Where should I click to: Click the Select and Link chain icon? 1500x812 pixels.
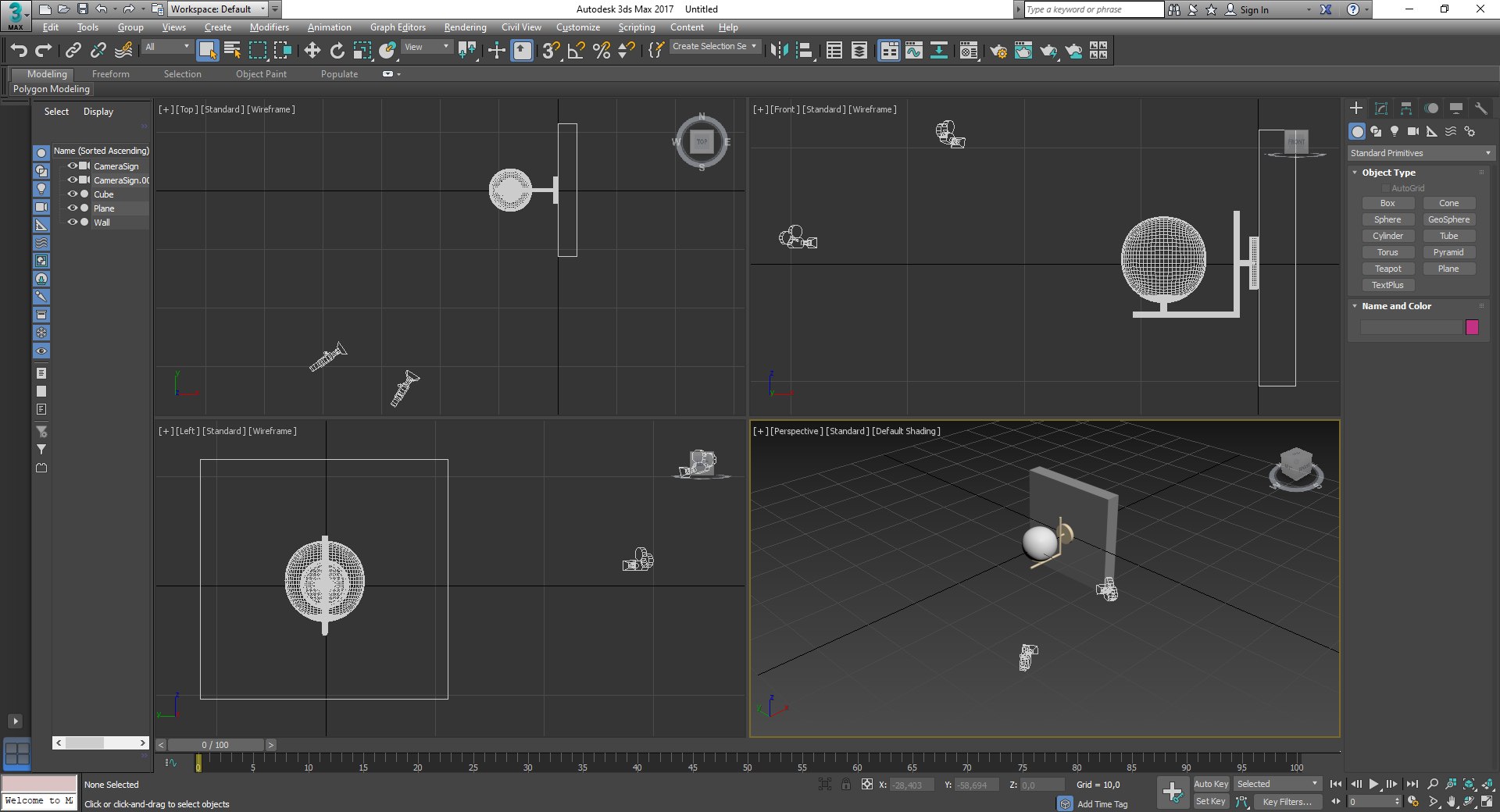point(73,51)
